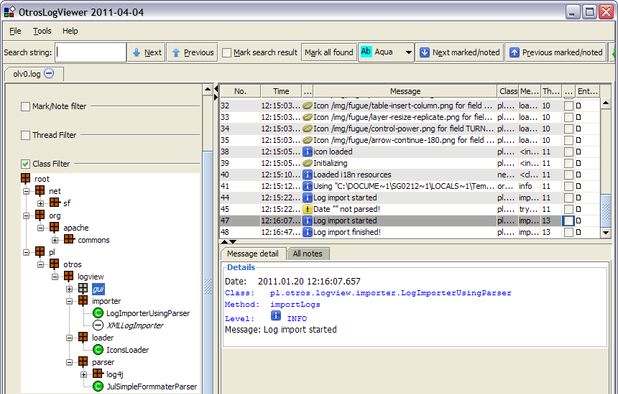Collapse the net tree node
The height and width of the screenshot is (394, 618).
pos(26,191)
